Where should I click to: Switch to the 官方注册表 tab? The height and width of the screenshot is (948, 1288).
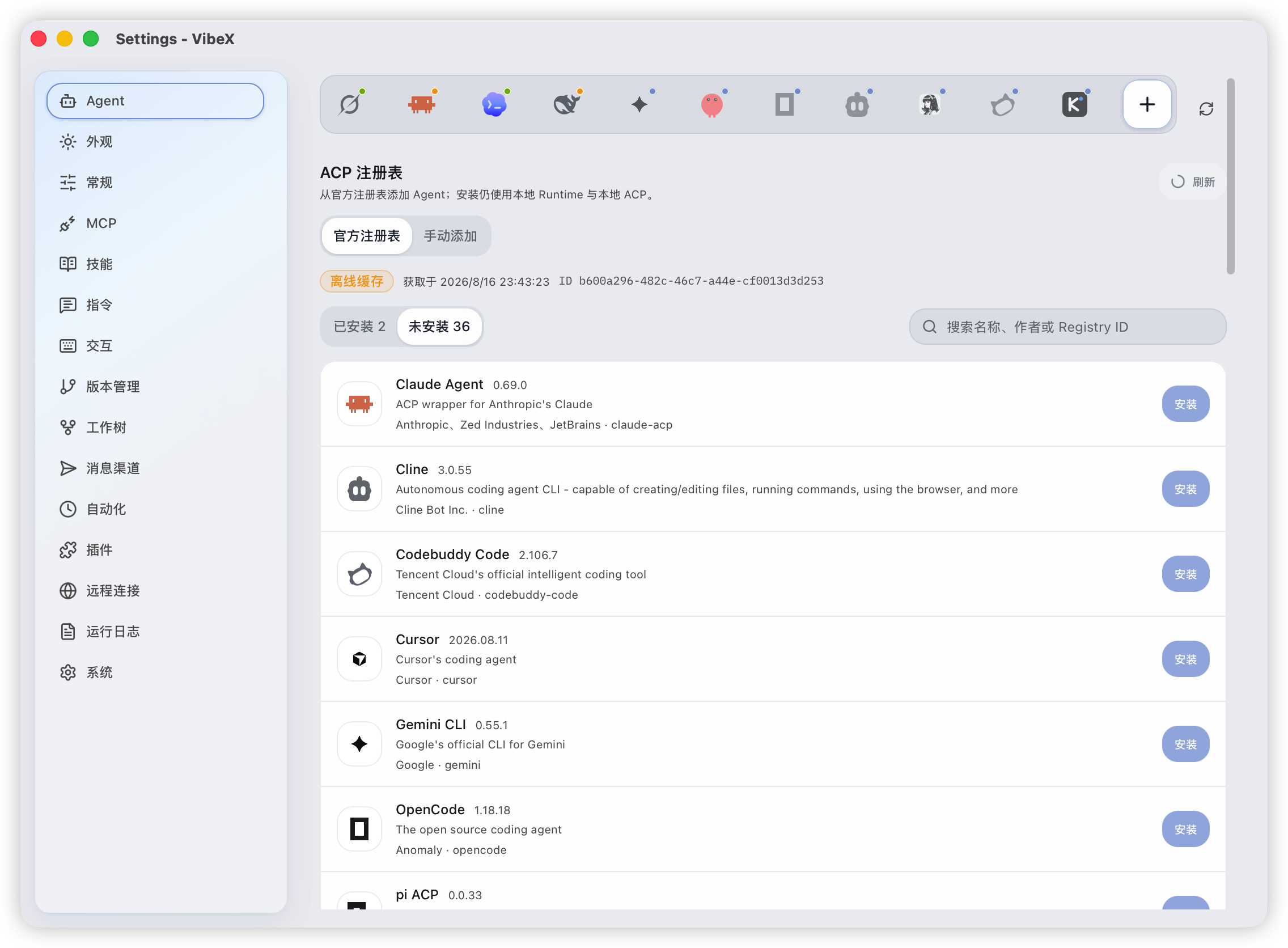tap(367, 236)
